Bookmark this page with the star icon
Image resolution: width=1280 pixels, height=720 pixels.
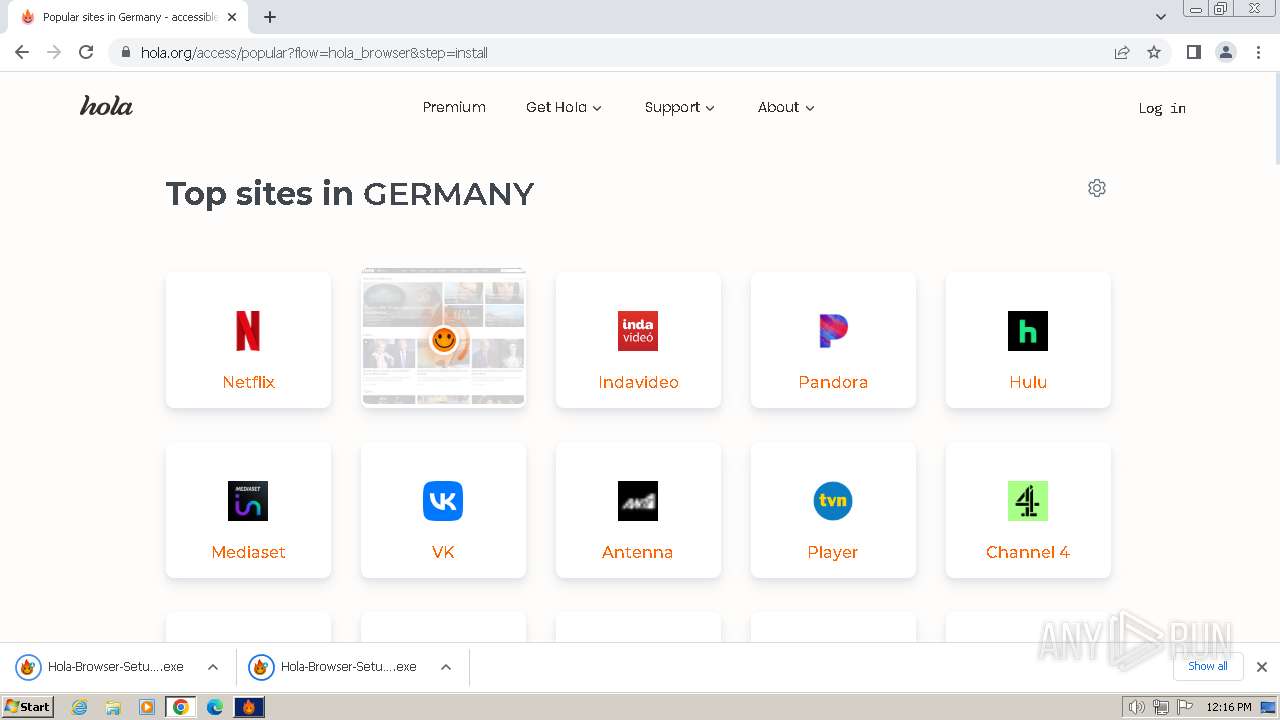[1154, 52]
